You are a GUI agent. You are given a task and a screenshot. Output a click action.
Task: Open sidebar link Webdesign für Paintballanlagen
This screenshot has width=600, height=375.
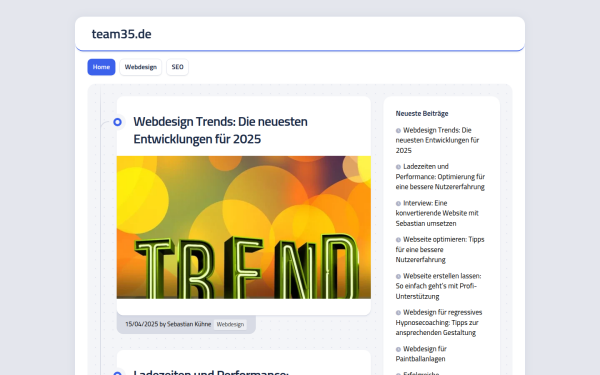coord(421,354)
